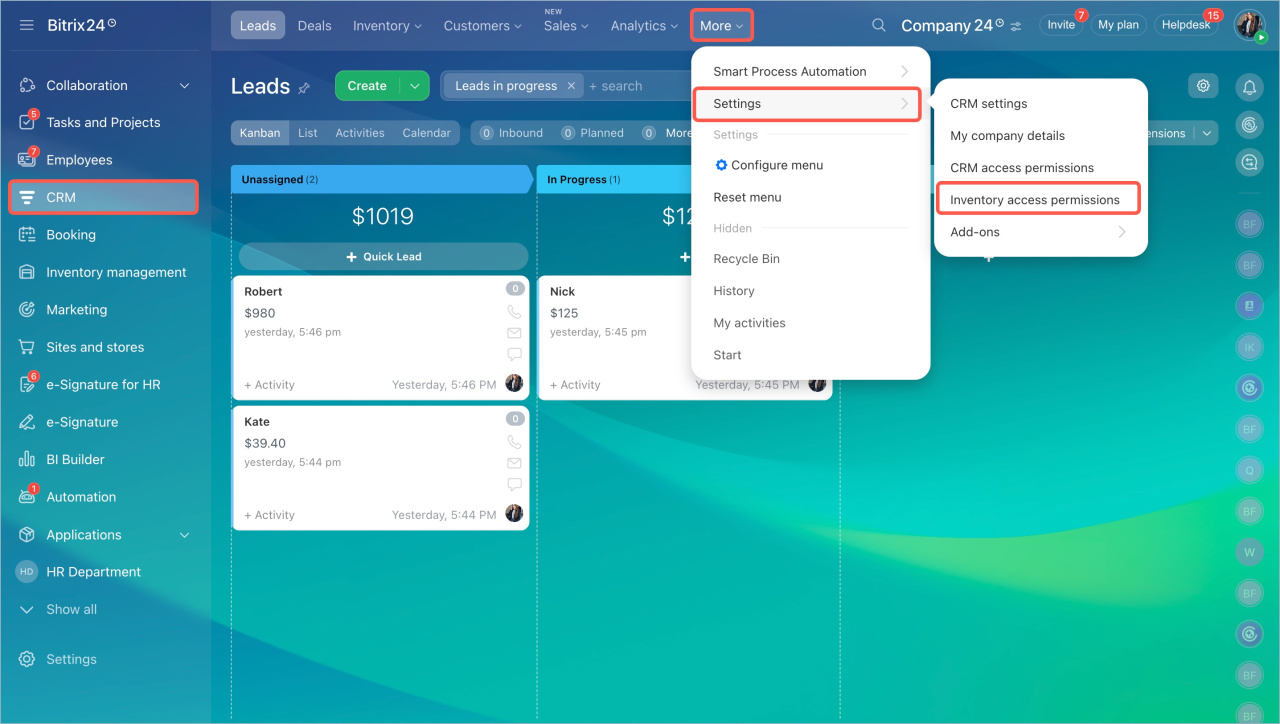Click the Invite button
1280x724 pixels.
(1061, 25)
